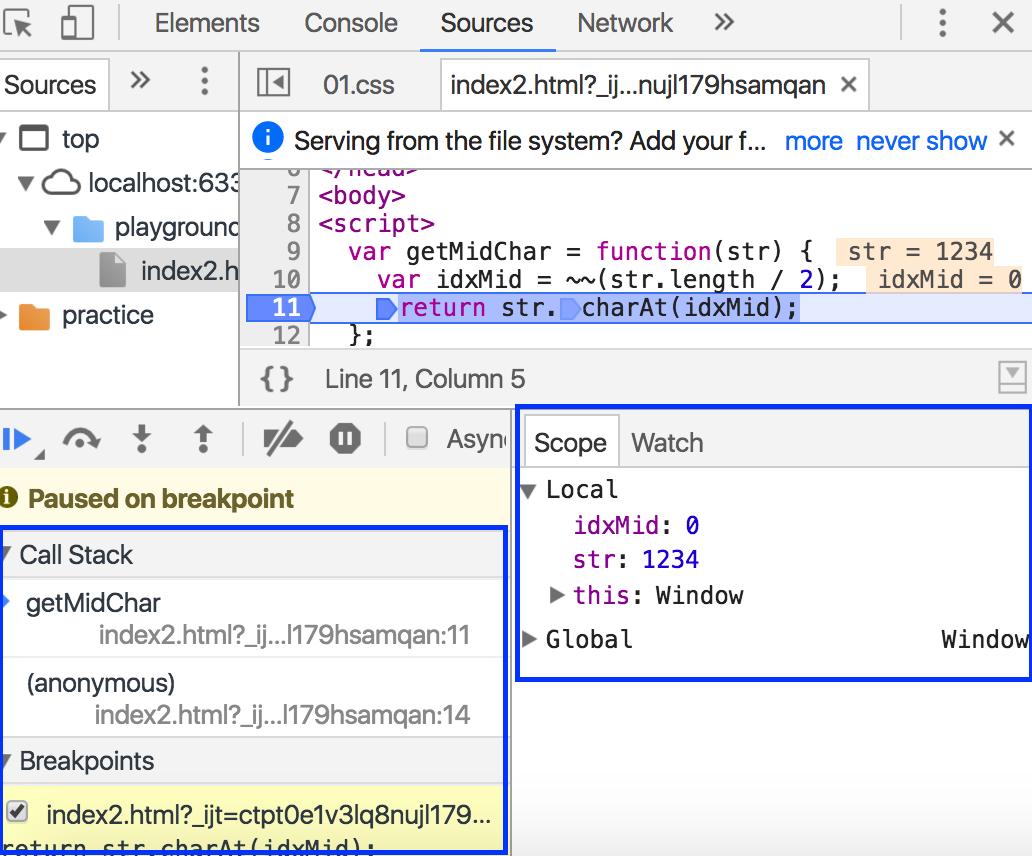
Task: Click line number 9 in the gutter
Action: tap(294, 251)
